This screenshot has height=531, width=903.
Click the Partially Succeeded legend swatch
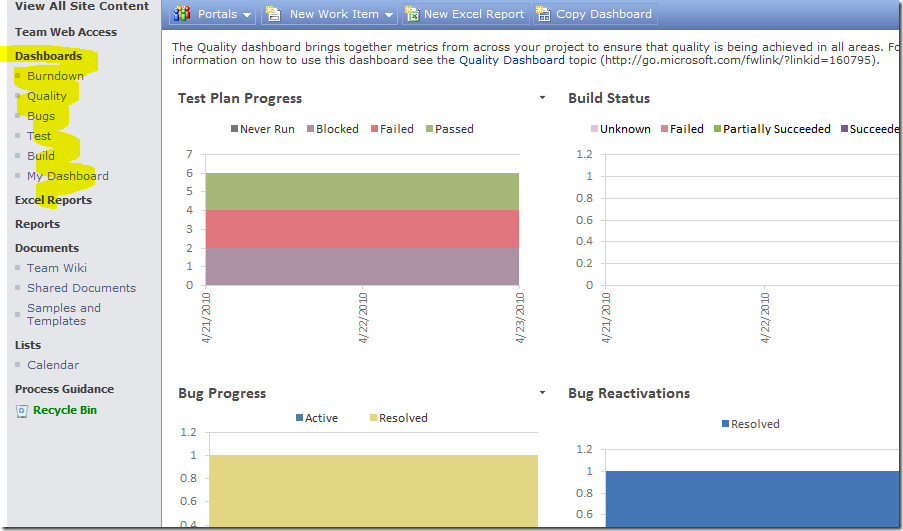click(x=718, y=128)
